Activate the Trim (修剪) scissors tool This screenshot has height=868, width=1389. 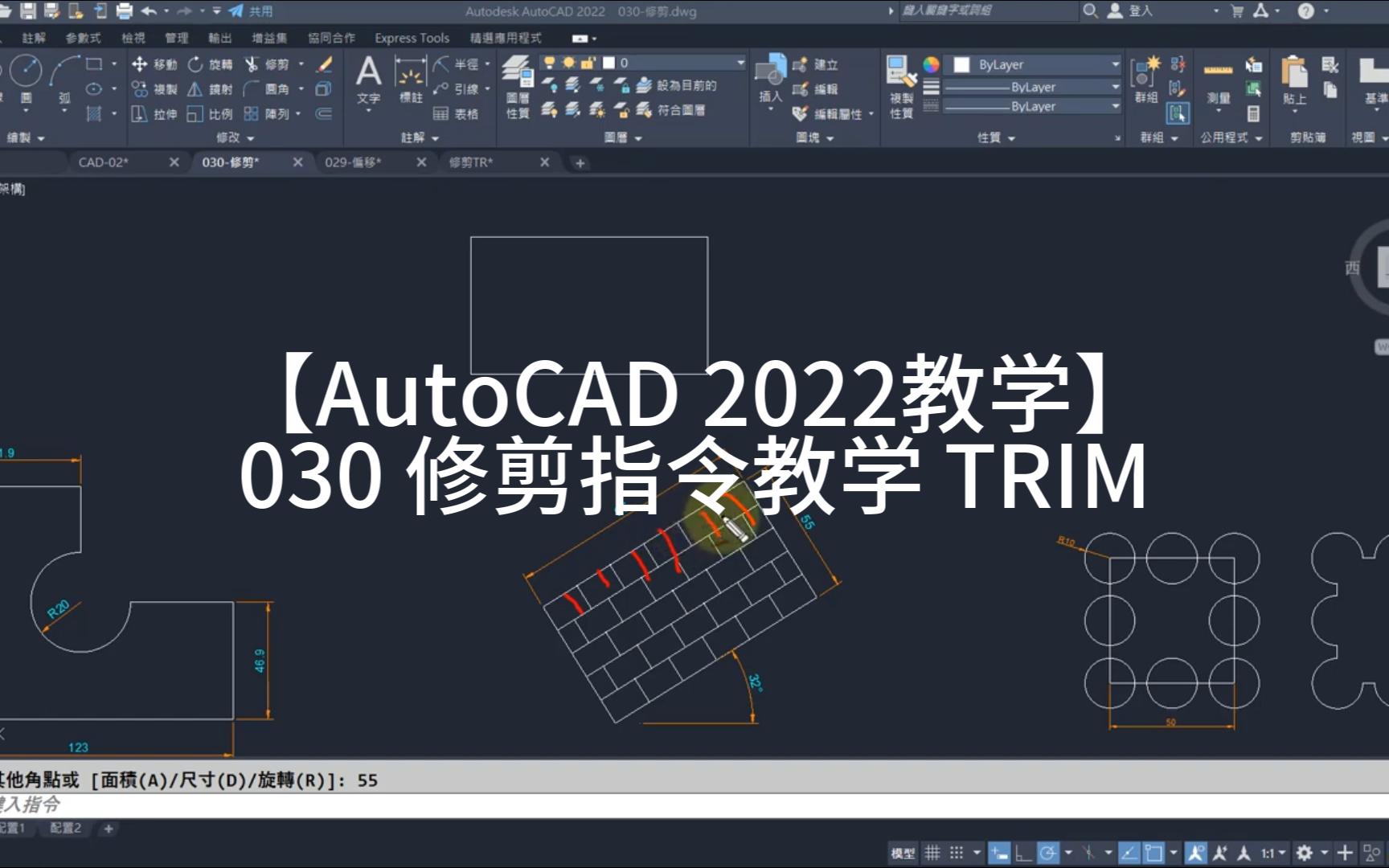pyautogui.click(x=267, y=64)
